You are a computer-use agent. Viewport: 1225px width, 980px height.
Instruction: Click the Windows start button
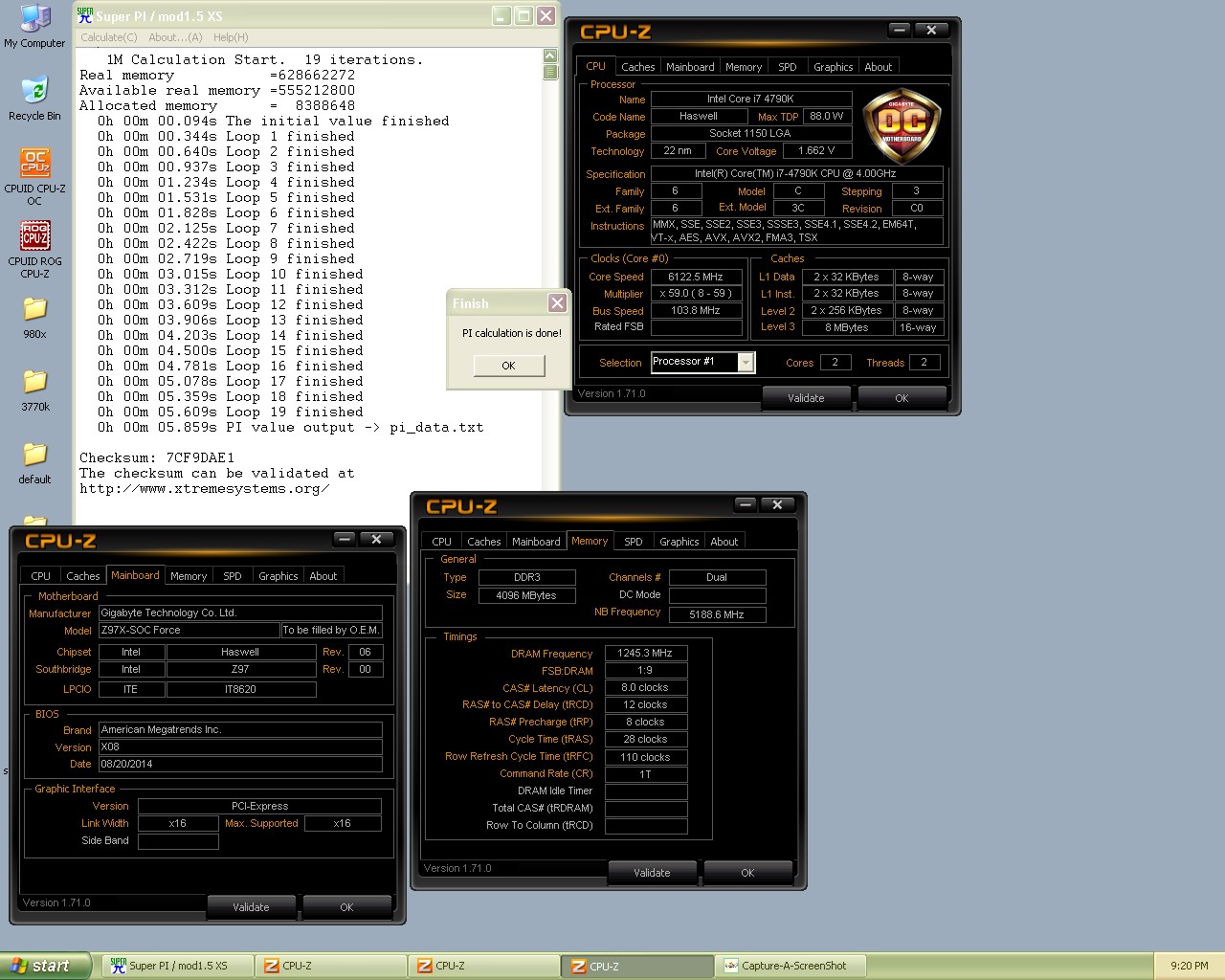[46, 966]
